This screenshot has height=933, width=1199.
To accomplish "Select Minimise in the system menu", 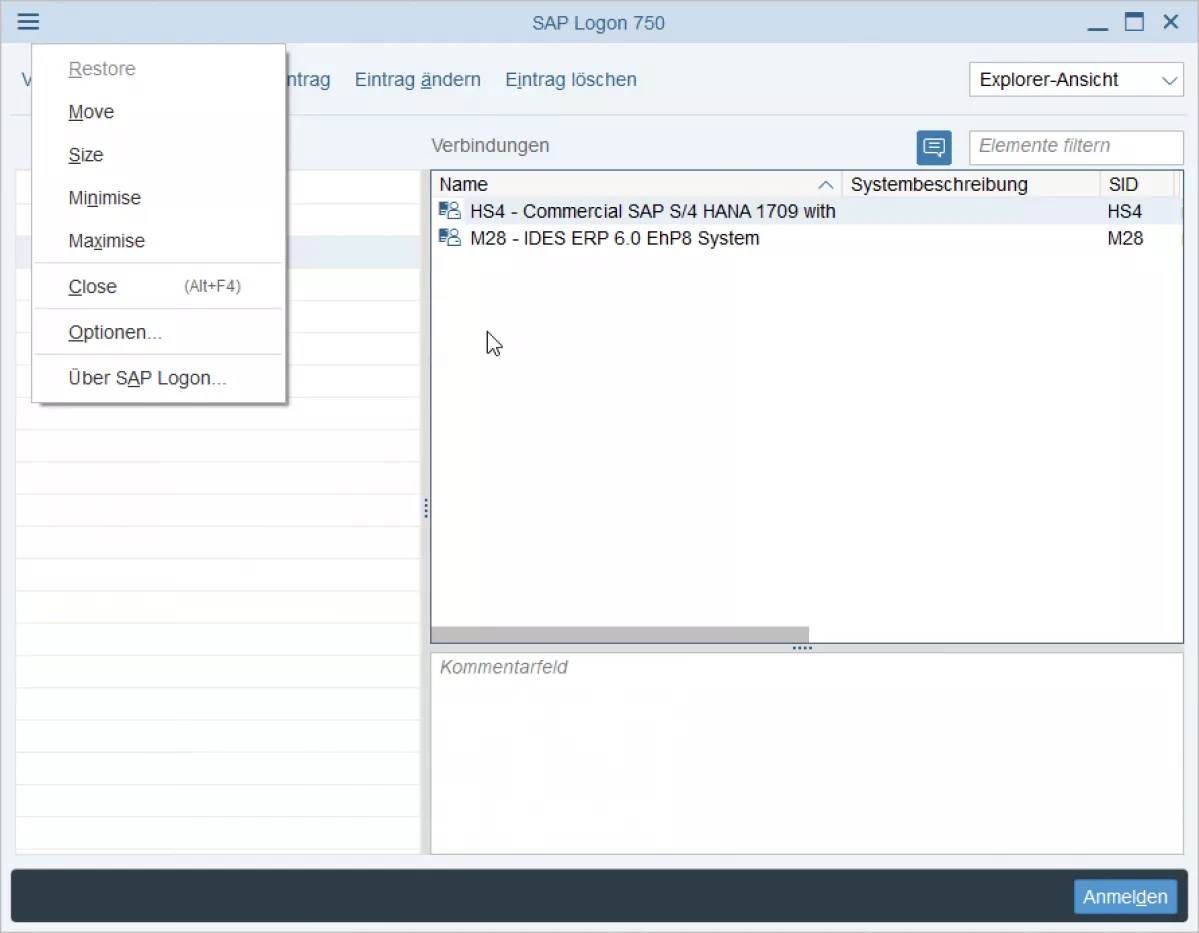I will pyautogui.click(x=158, y=198).
